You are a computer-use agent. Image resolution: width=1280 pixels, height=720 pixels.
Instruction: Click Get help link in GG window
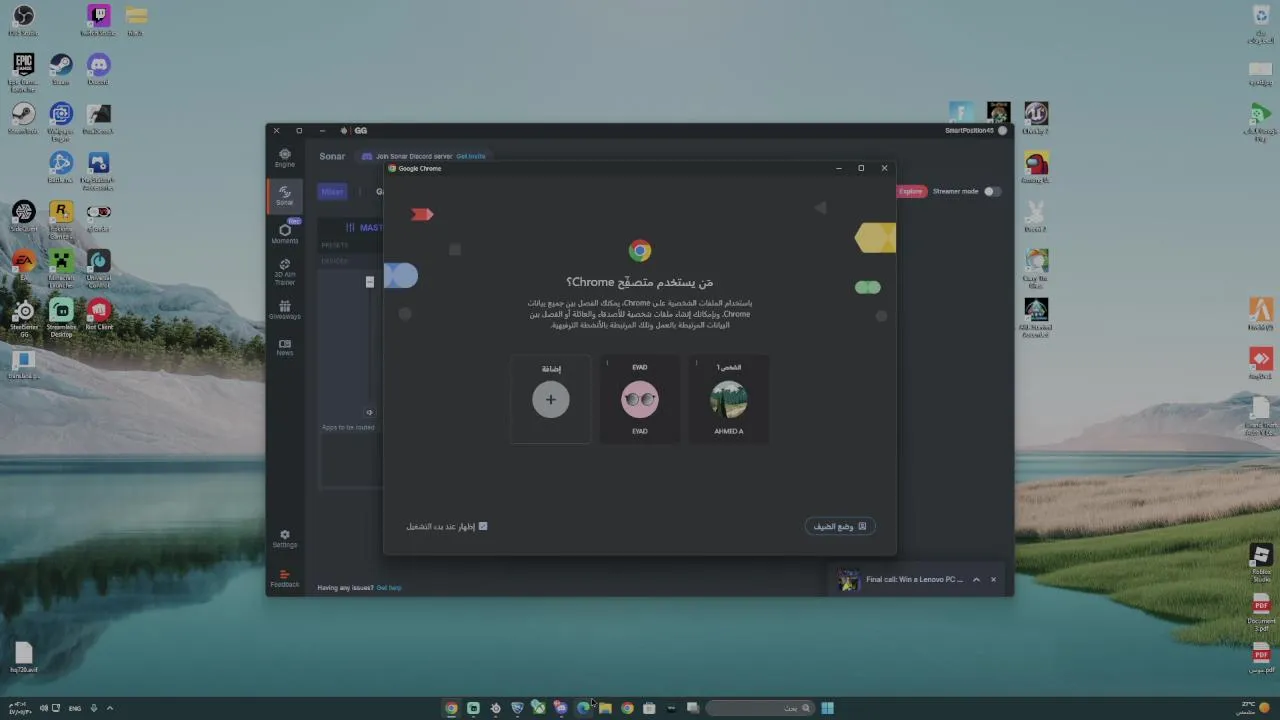[389, 588]
